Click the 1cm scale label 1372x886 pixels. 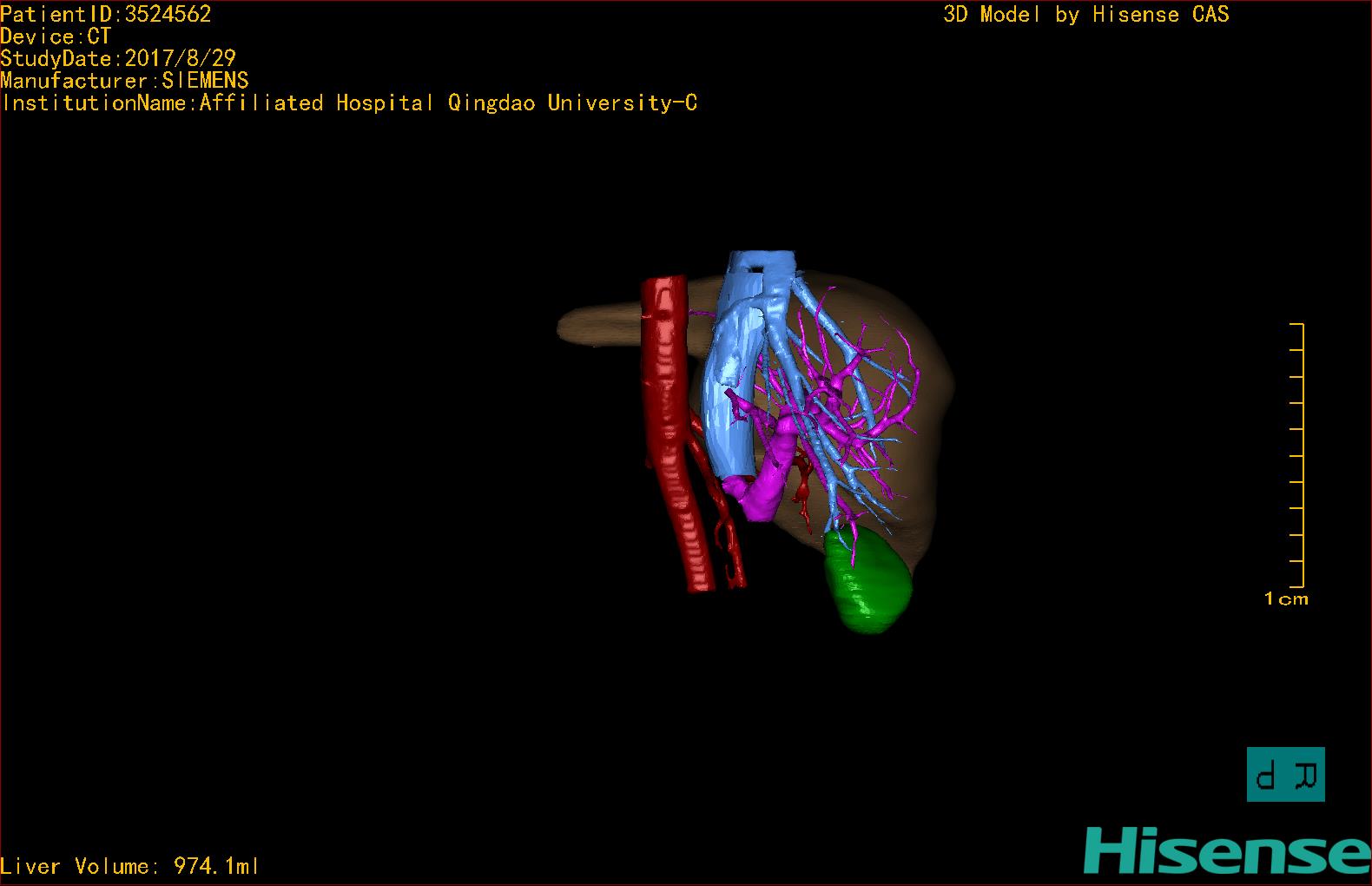(x=1286, y=598)
